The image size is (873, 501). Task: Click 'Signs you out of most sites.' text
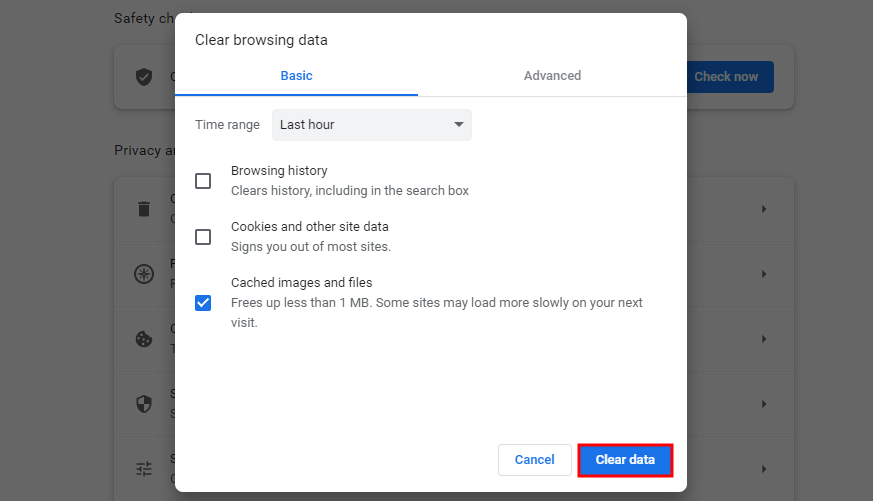(x=311, y=247)
